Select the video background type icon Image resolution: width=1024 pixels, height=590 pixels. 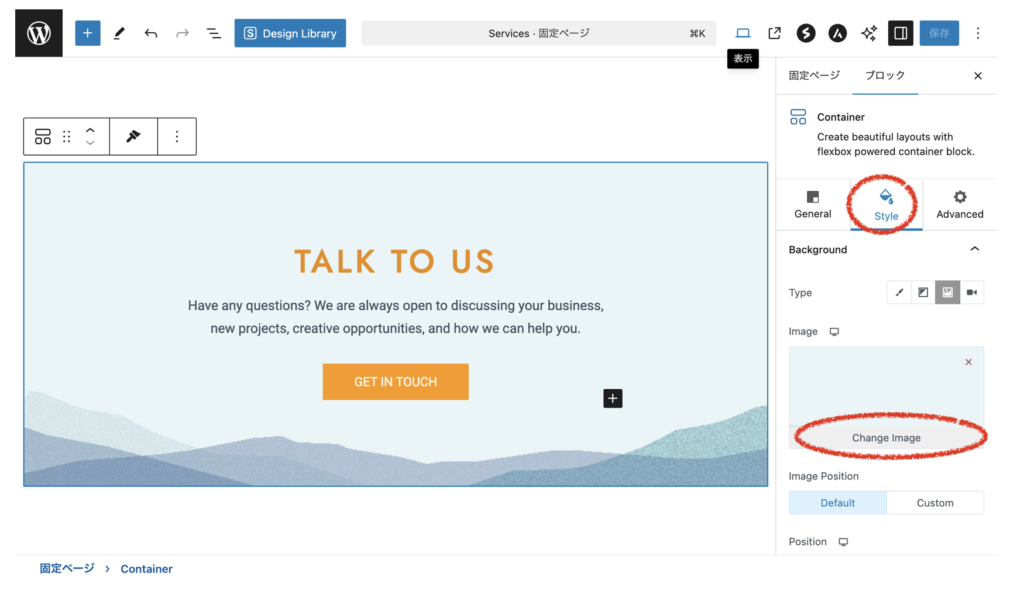(971, 293)
